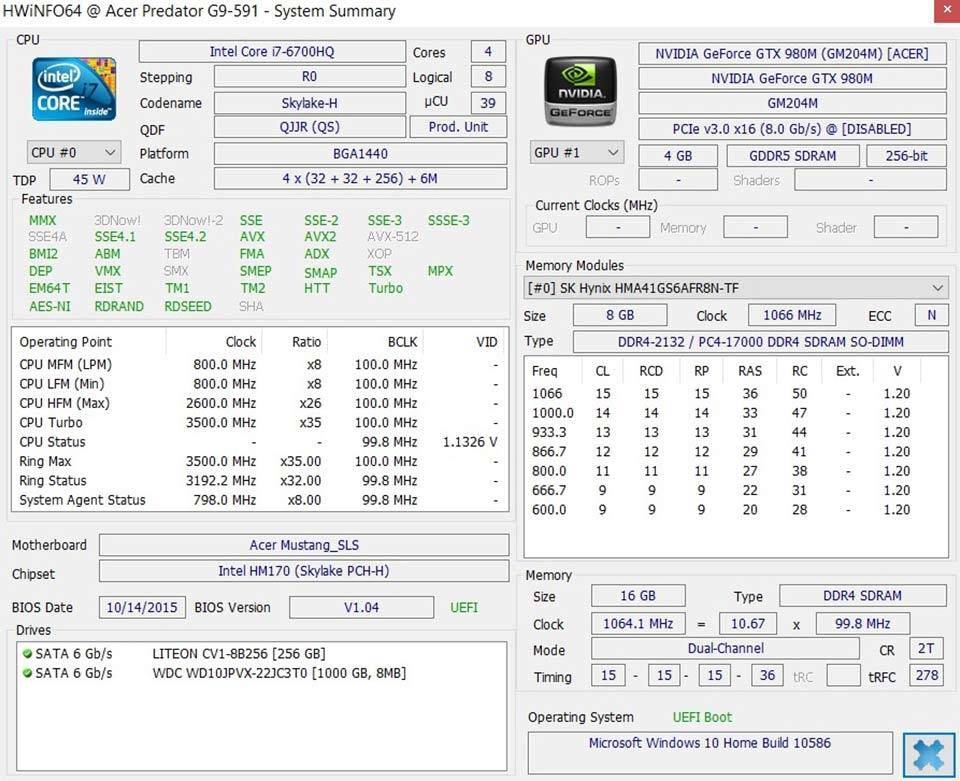The width and height of the screenshot is (960, 781).
Task: Click the TDP 45 W field
Action: tap(87, 180)
